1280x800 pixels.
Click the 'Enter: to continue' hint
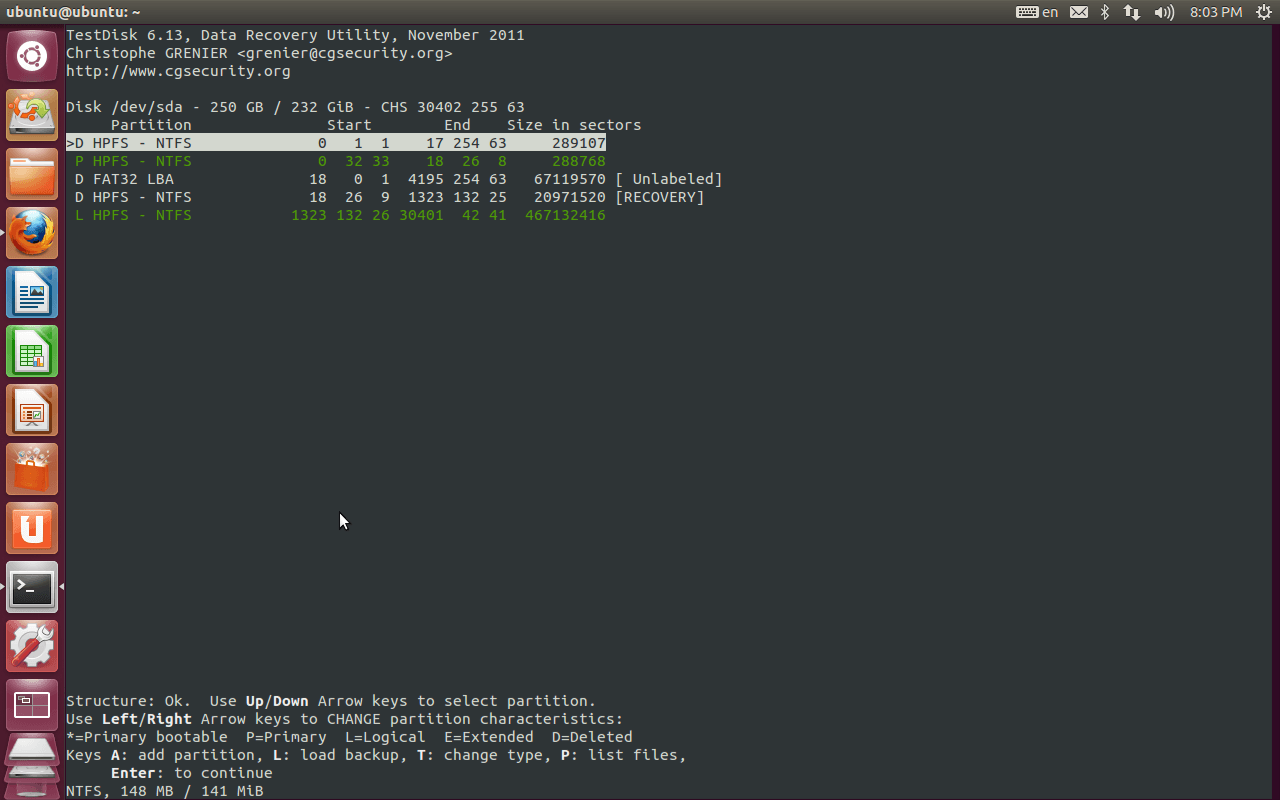(192, 773)
